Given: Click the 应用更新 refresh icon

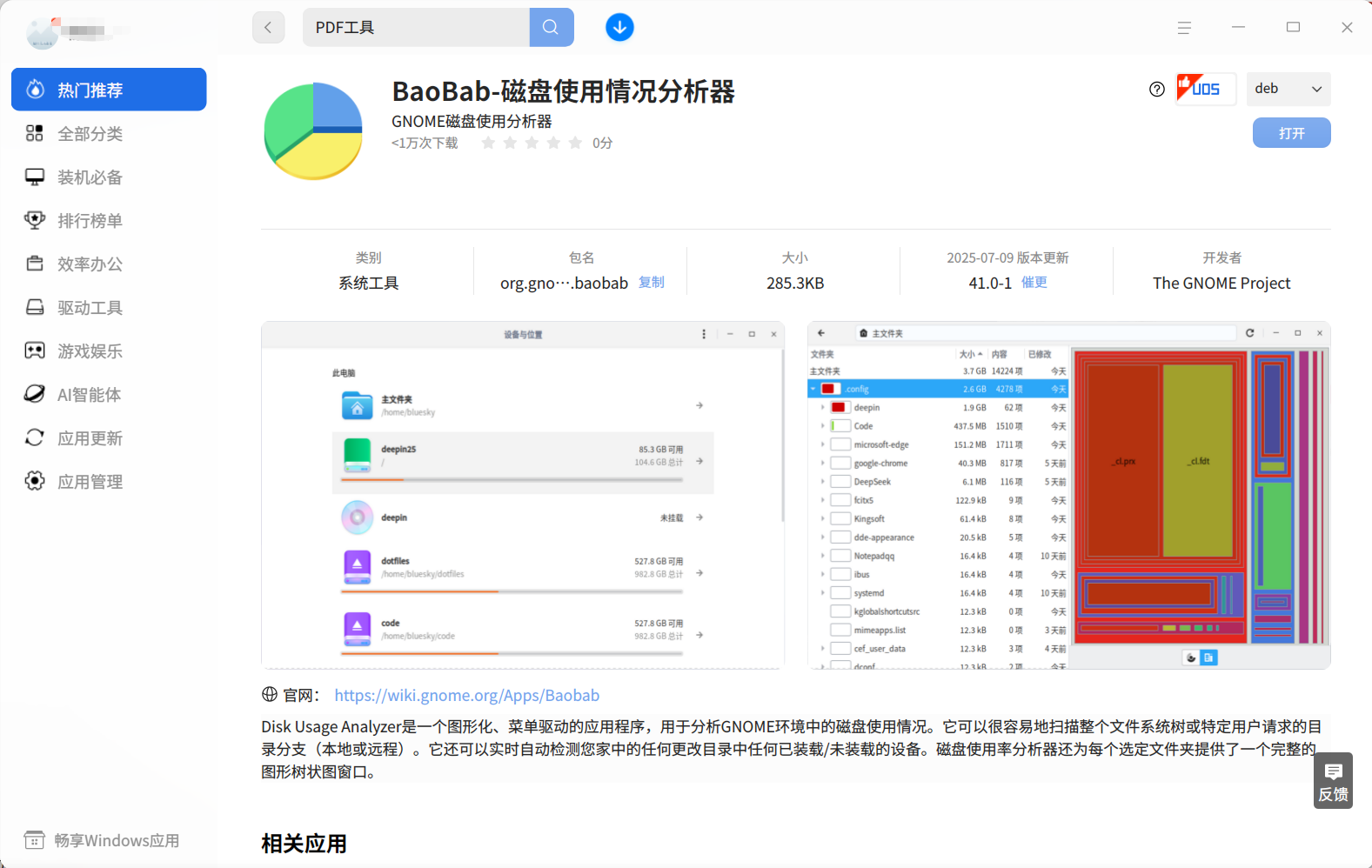Looking at the screenshot, I should pyautogui.click(x=35, y=437).
